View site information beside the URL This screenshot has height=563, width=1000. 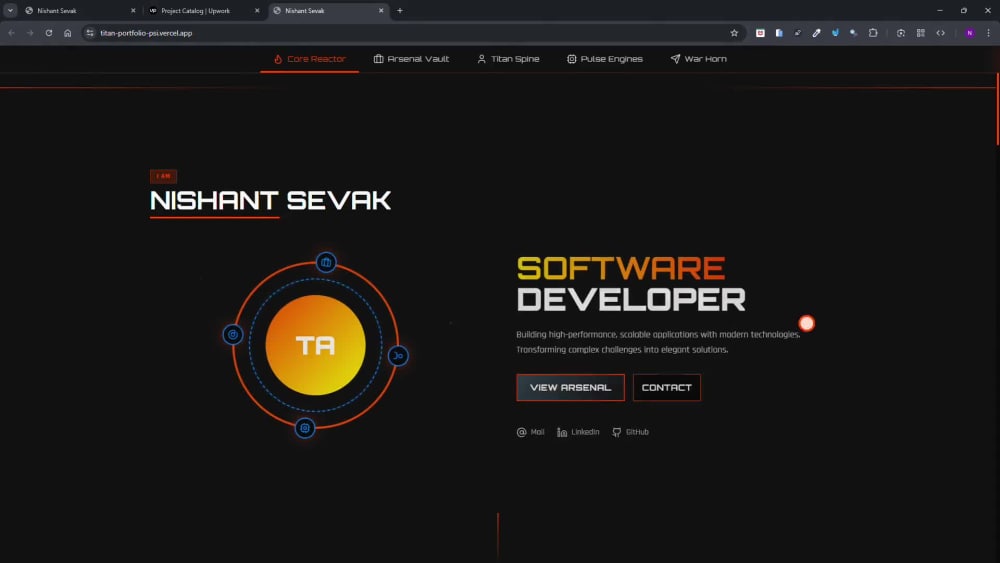coord(90,33)
